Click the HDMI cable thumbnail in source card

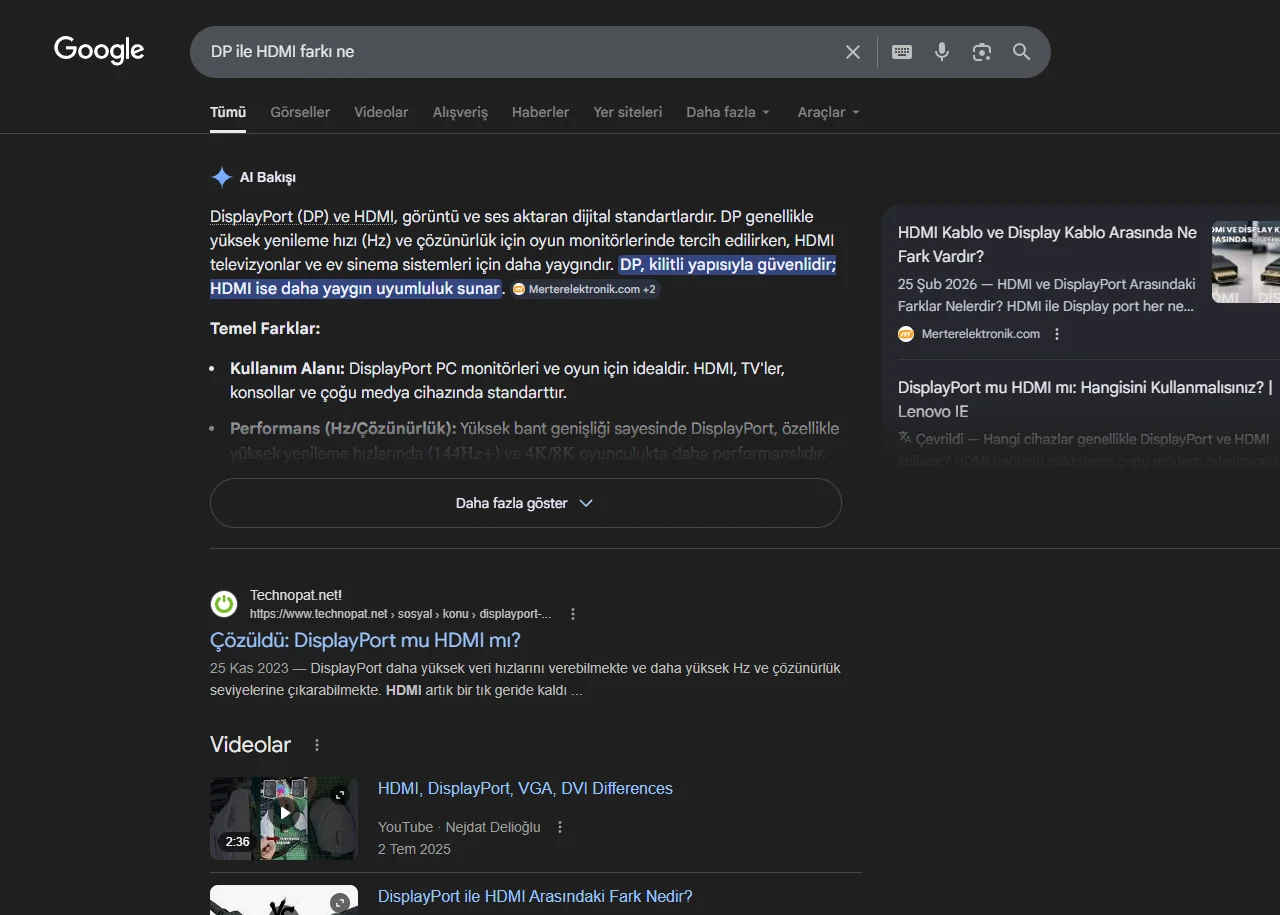[1246, 262]
